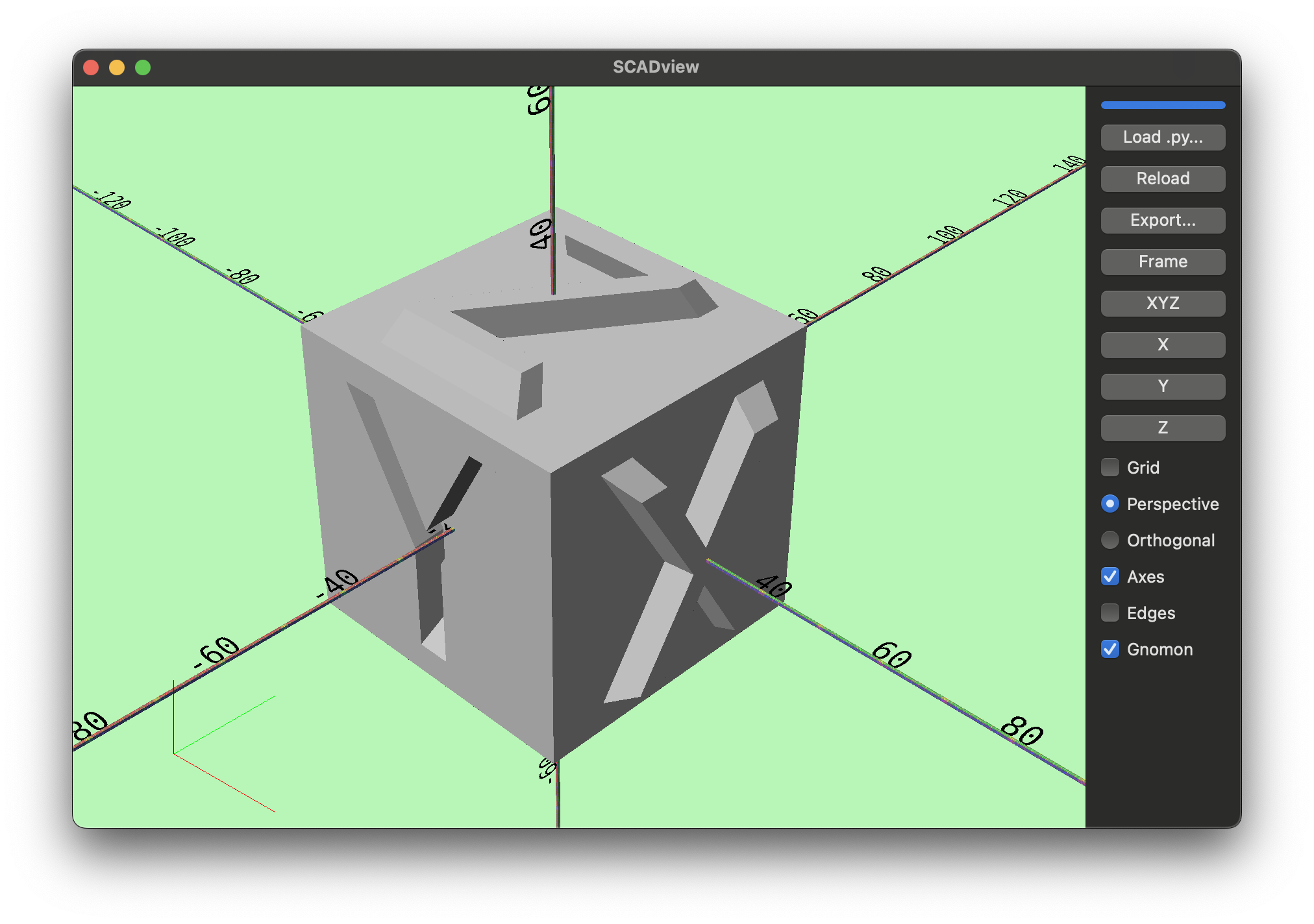
Task: Adjust the blue slider above Load .py
Action: 1162,104
